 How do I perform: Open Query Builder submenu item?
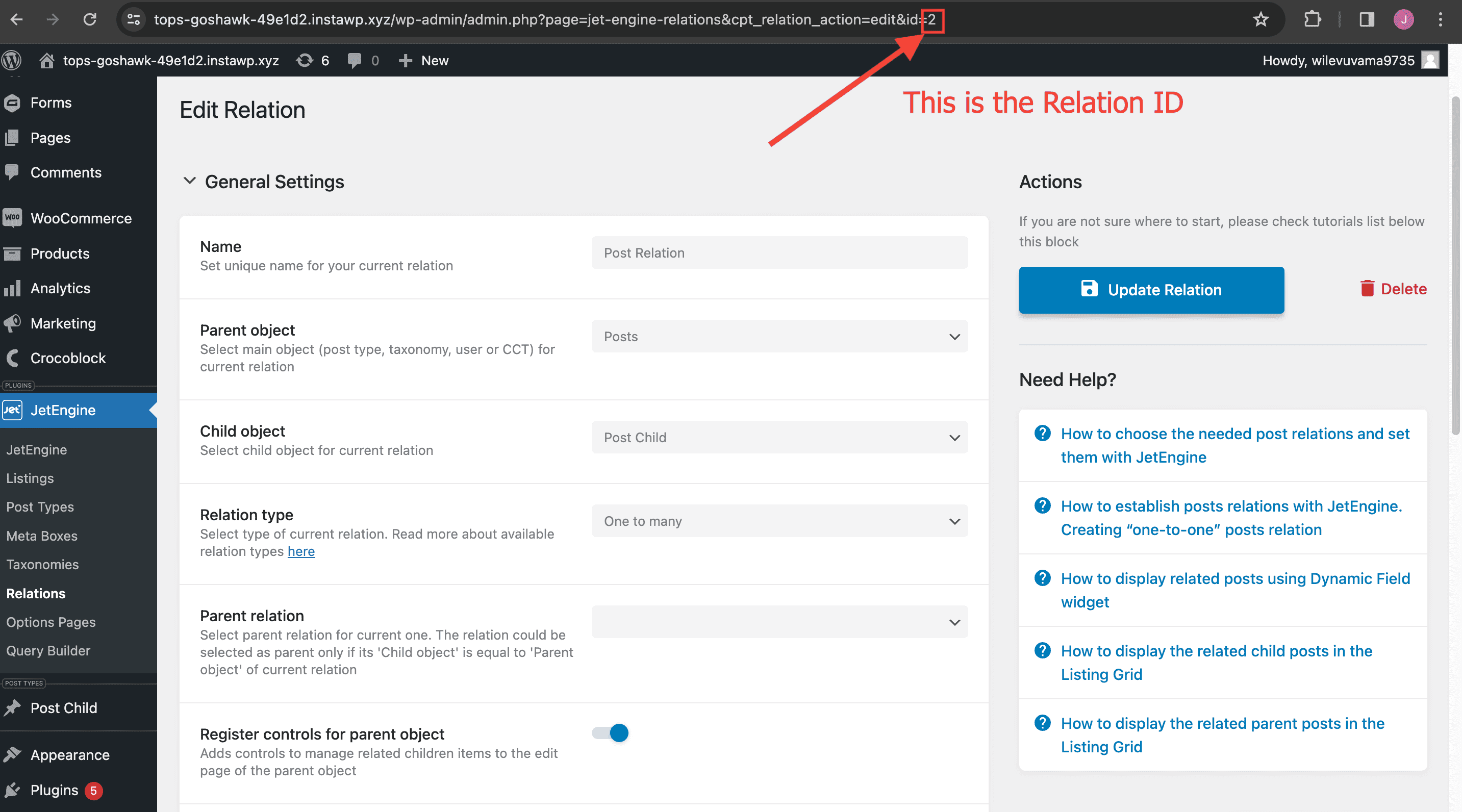pos(48,651)
